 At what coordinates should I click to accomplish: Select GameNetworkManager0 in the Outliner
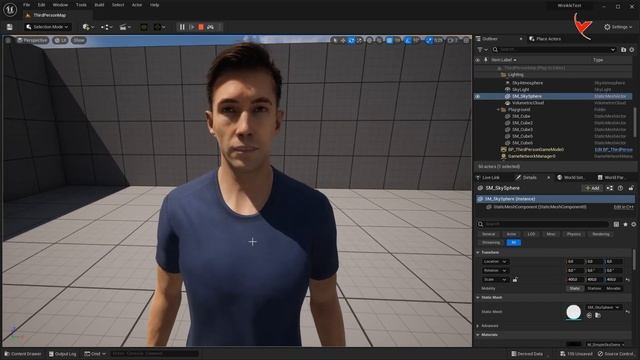click(531, 156)
